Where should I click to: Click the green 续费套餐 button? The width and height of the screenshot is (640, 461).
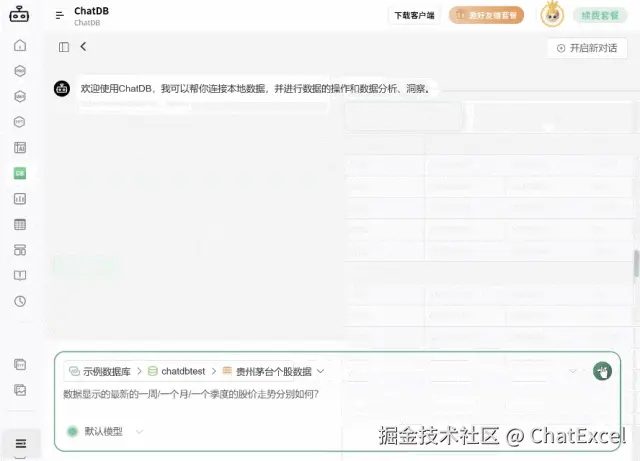600,16
